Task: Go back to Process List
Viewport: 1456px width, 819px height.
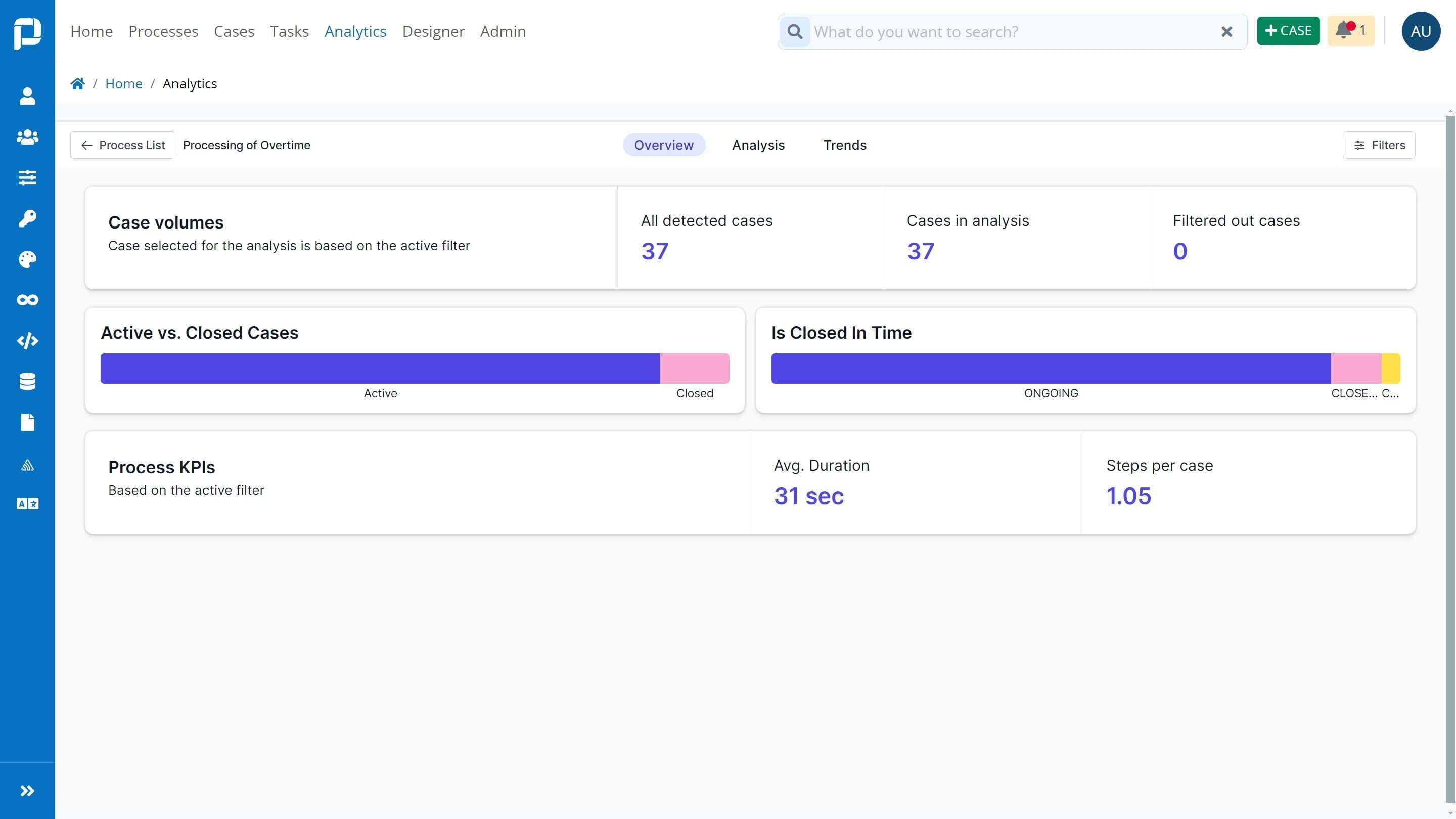Action: coord(123,145)
